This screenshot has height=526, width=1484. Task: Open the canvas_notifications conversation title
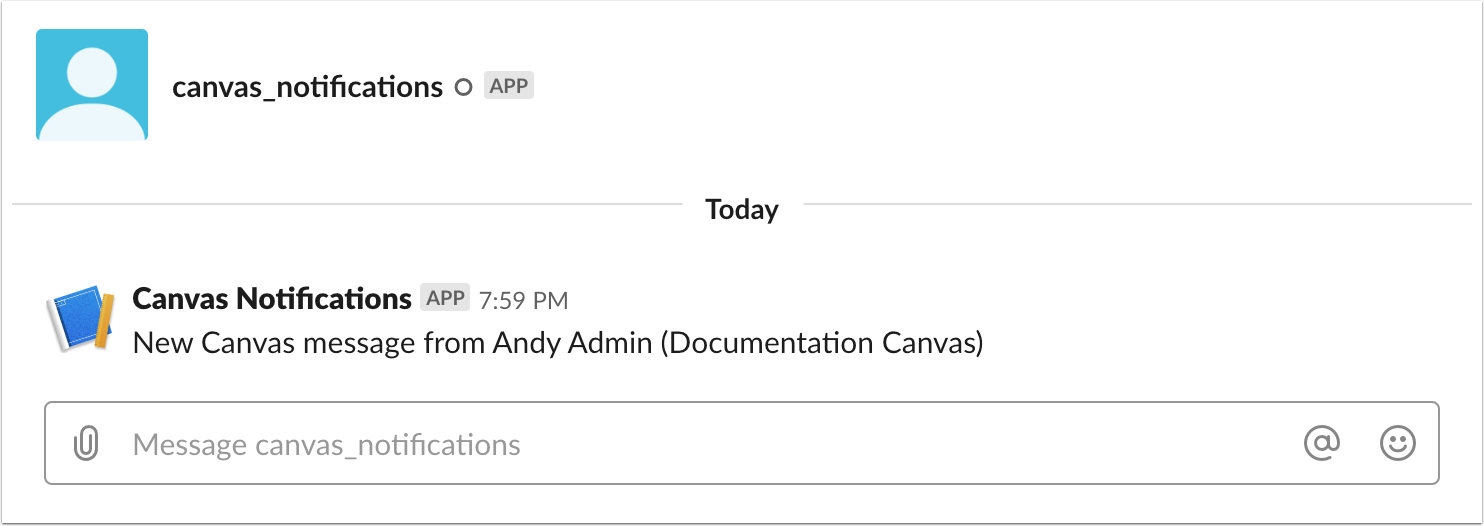pos(307,87)
